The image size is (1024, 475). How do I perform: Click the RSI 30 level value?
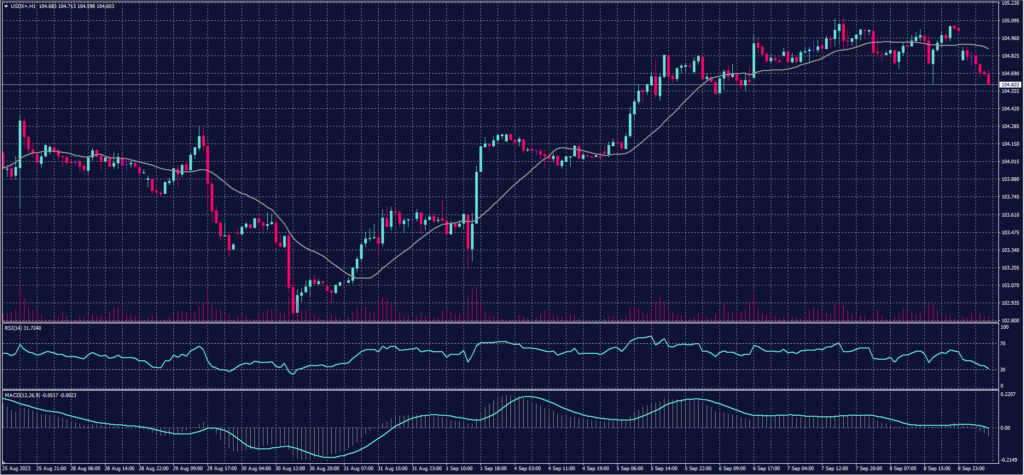(x=1002, y=369)
